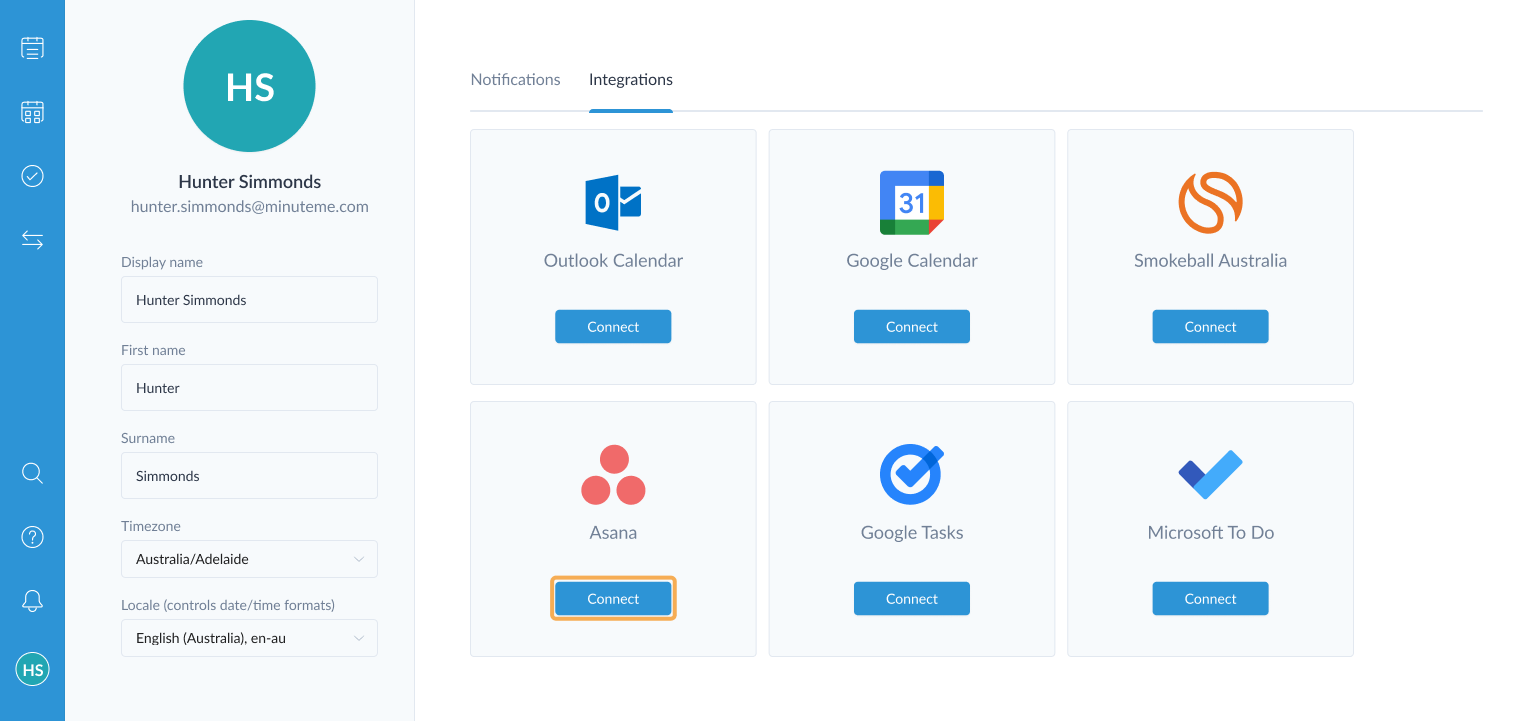The width and height of the screenshot is (1536, 721).
Task: Click the Smokeball Australia logo
Action: pos(1210,203)
